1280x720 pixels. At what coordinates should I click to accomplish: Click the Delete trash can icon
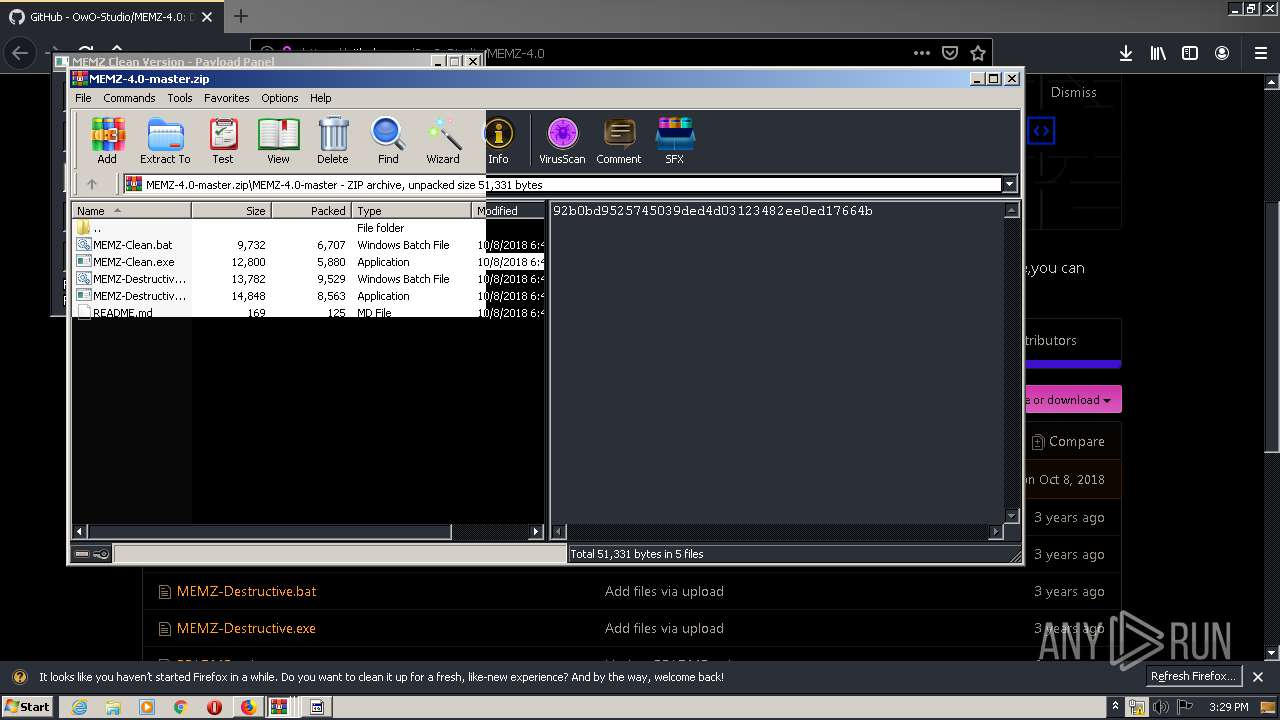pos(333,140)
